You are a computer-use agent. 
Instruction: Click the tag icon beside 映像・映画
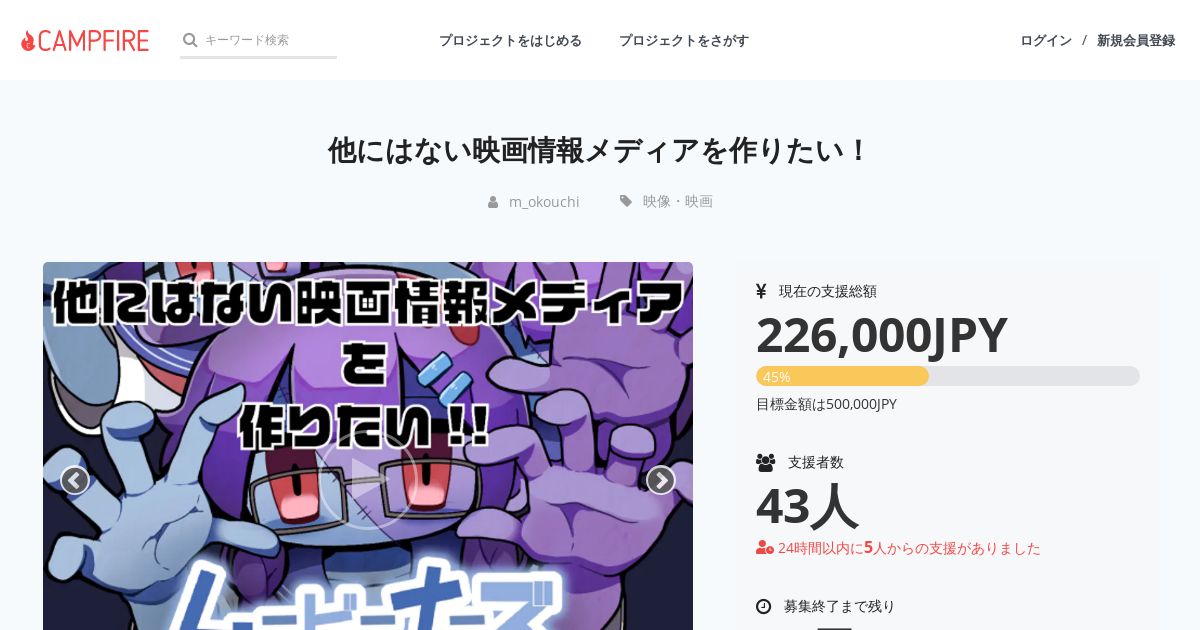(626, 201)
